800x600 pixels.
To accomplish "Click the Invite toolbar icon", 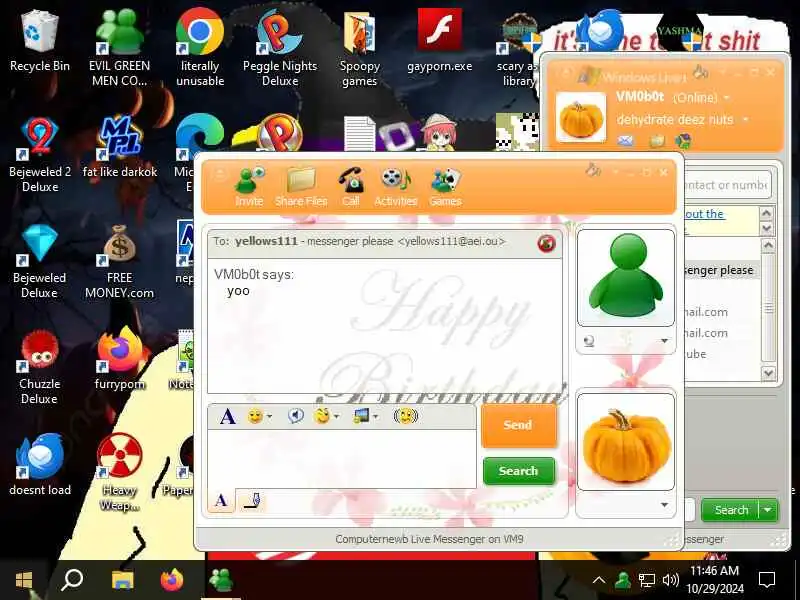I will click(x=249, y=187).
